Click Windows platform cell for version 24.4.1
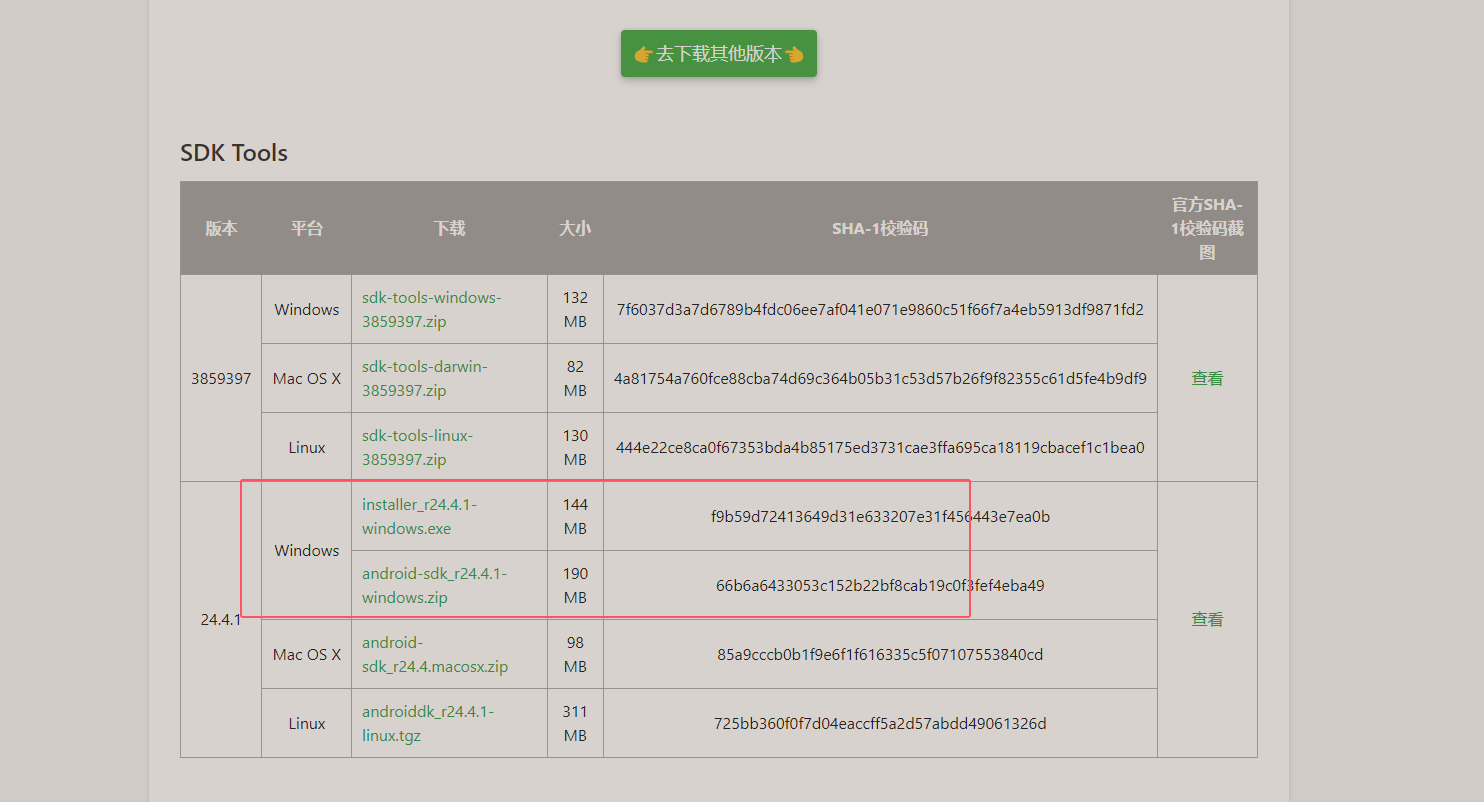Viewport: 1484px width, 802px height. click(x=307, y=550)
